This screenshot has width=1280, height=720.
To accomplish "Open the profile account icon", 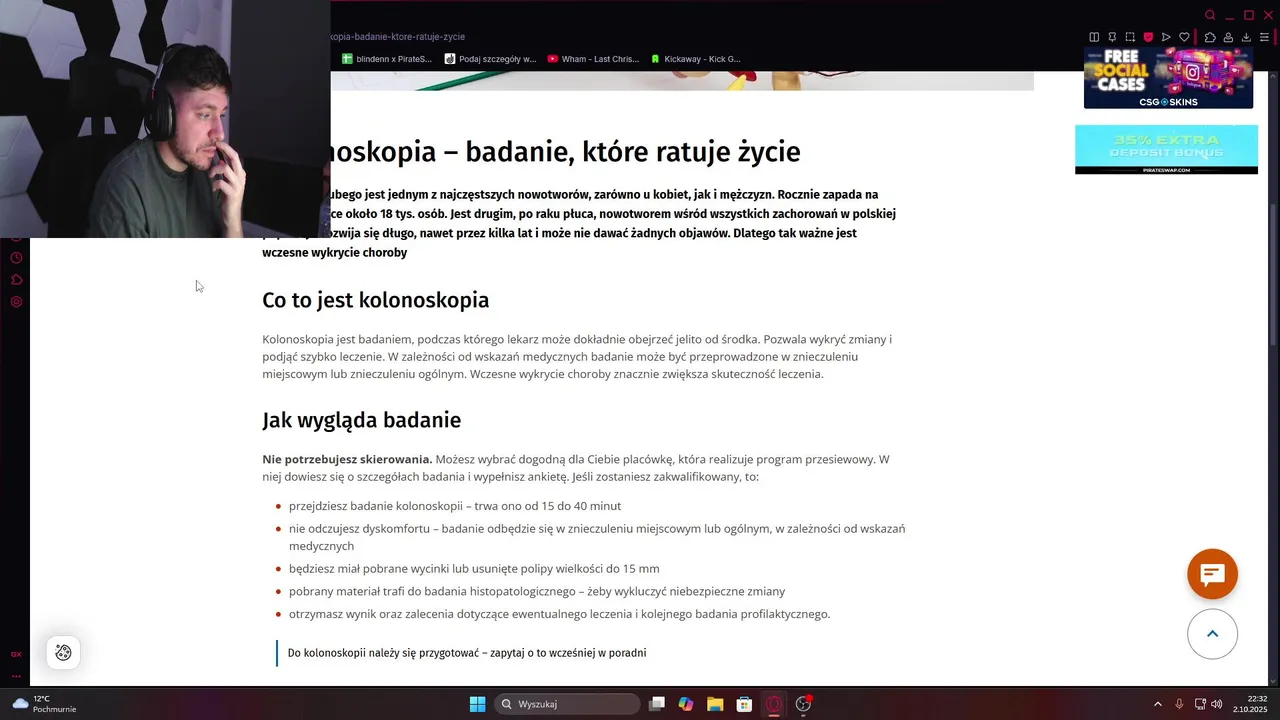I will [x=1228, y=37].
